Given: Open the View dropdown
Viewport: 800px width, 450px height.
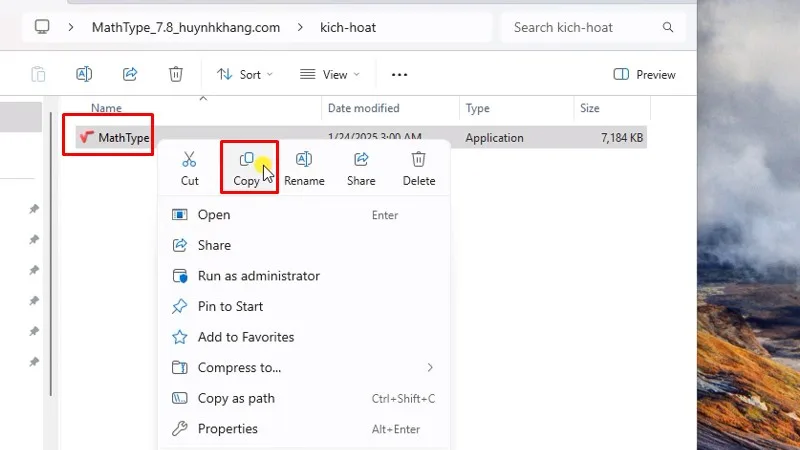Looking at the screenshot, I should [x=330, y=74].
